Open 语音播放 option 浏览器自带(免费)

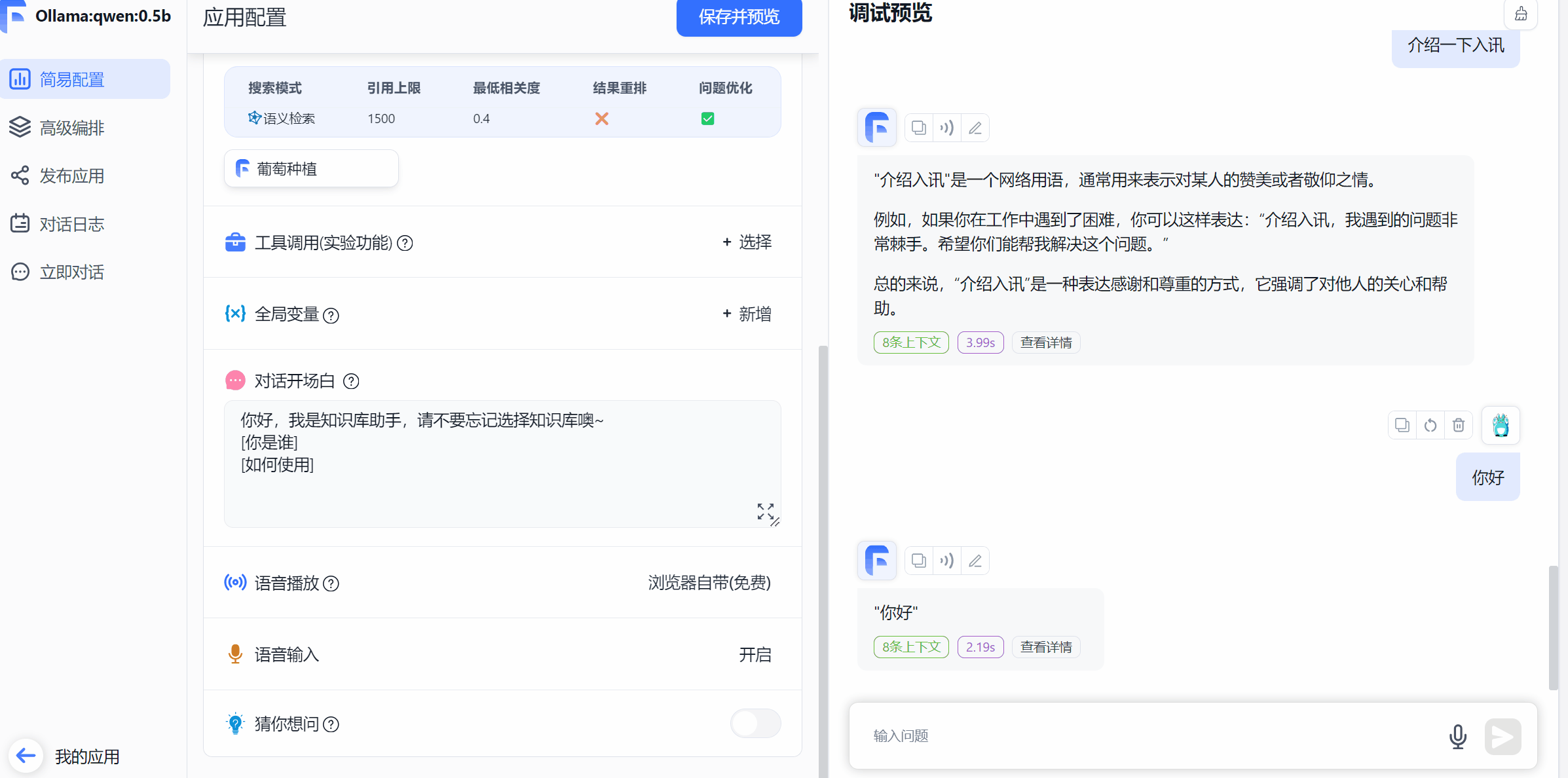709,583
